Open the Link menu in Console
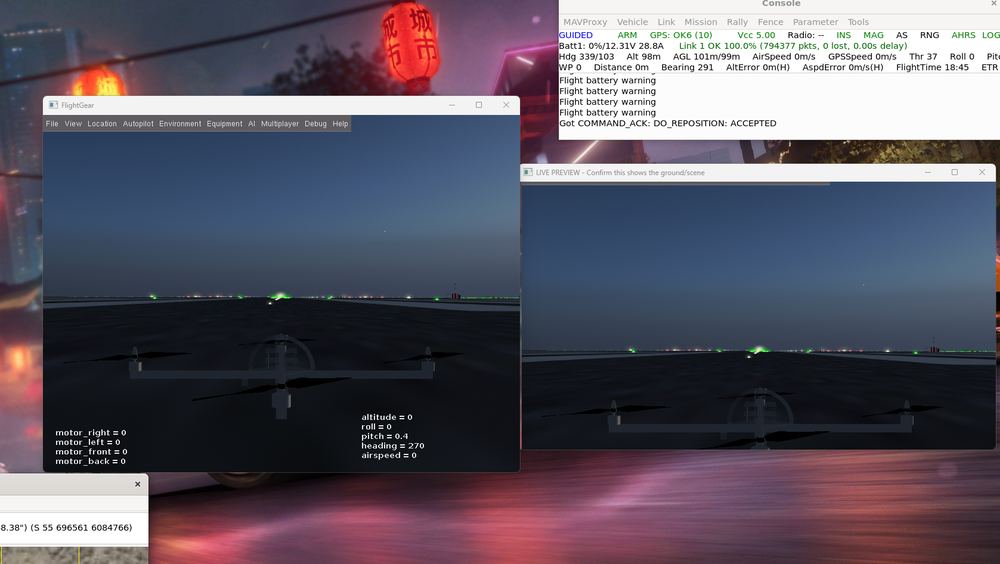 tap(666, 22)
